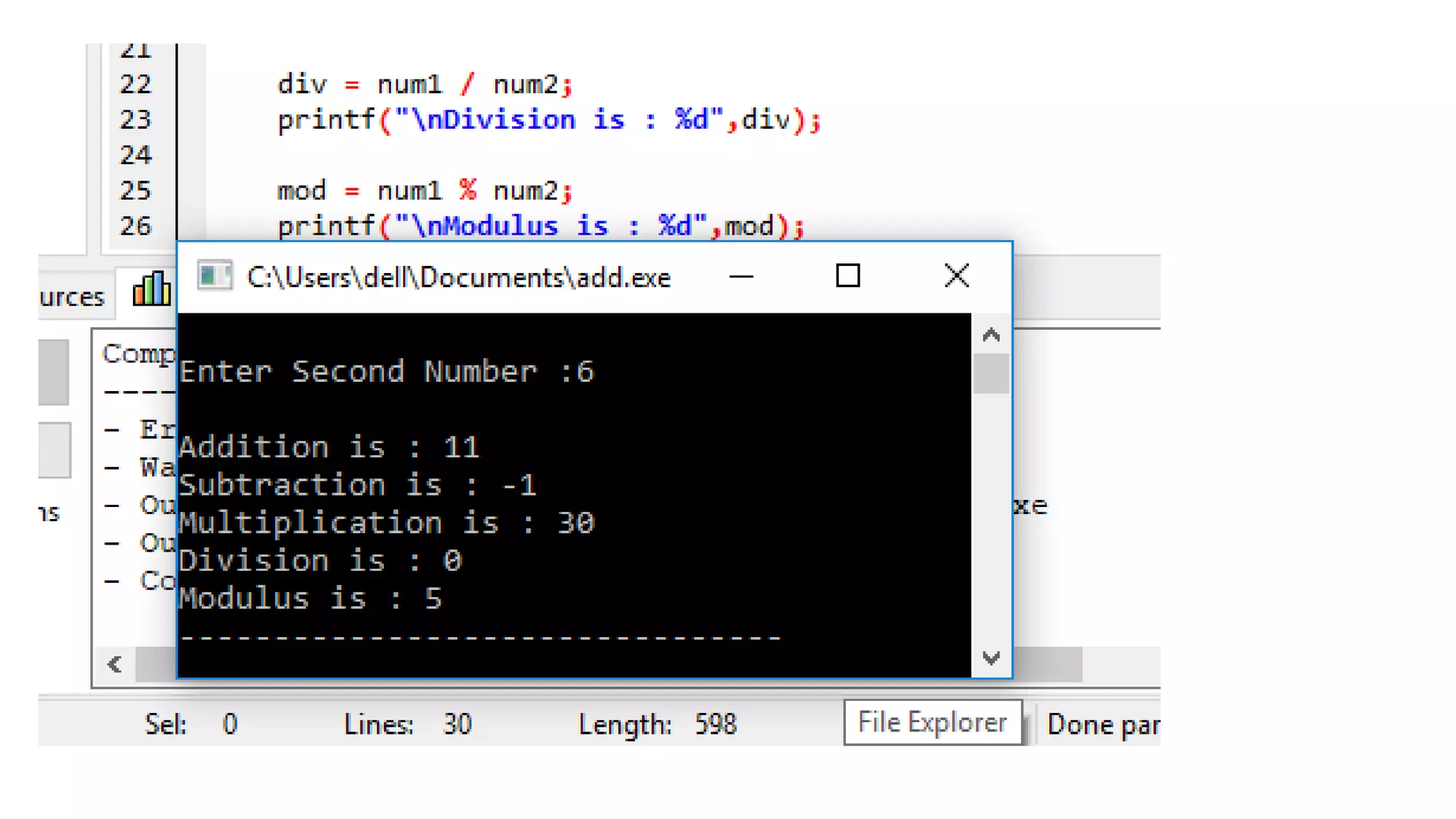The image size is (1456, 819).
Task: Click the console title text C:\Users\dell\Documents\add.exe
Action: coord(459,277)
